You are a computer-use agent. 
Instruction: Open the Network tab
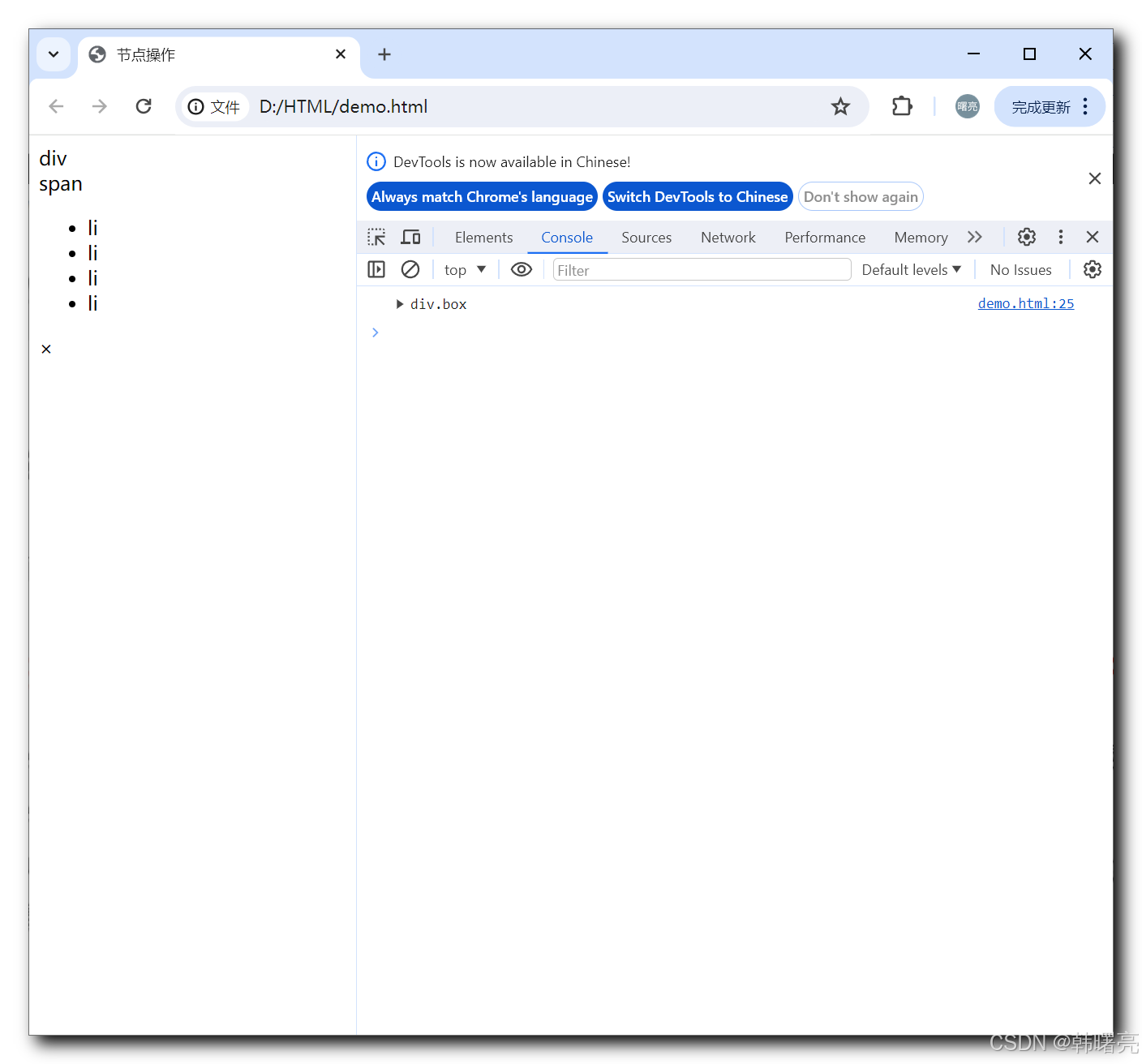728,237
